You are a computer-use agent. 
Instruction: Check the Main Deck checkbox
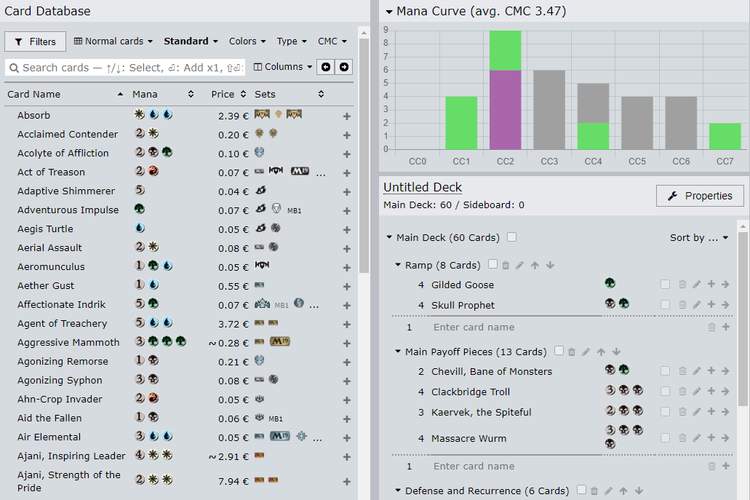coord(512,237)
